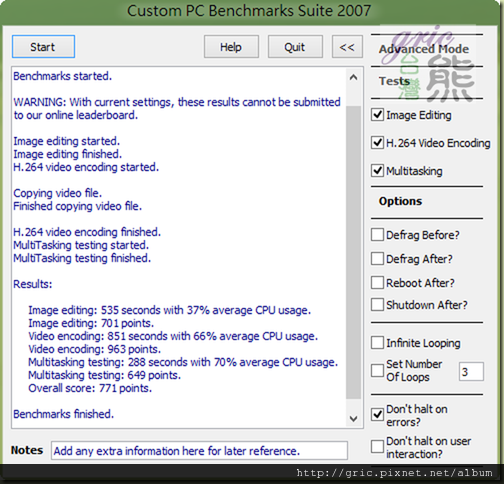Click the Notes text field
The image size is (504, 484).
tap(199, 451)
